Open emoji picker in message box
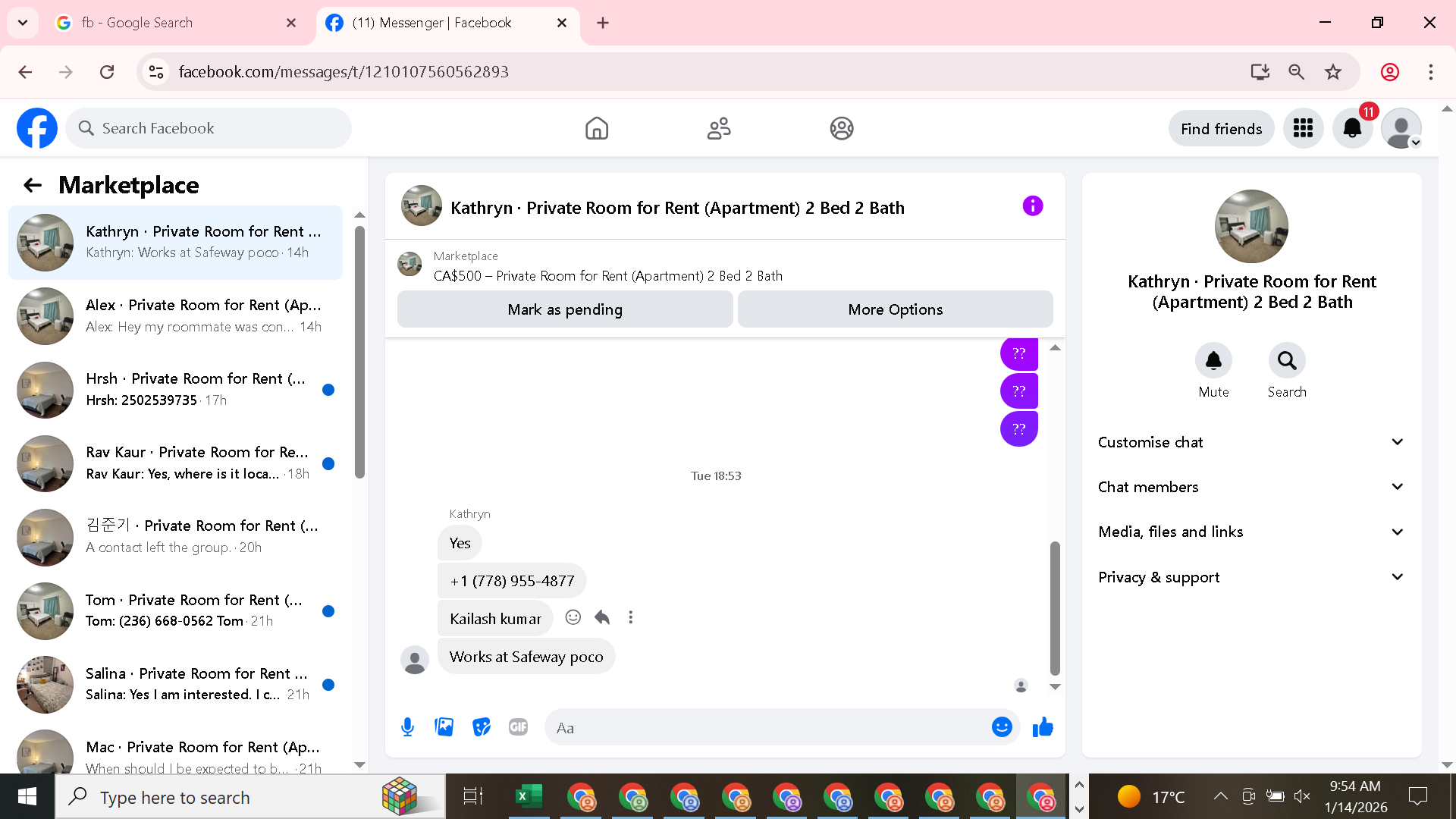The height and width of the screenshot is (819, 1456). click(x=1002, y=728)
